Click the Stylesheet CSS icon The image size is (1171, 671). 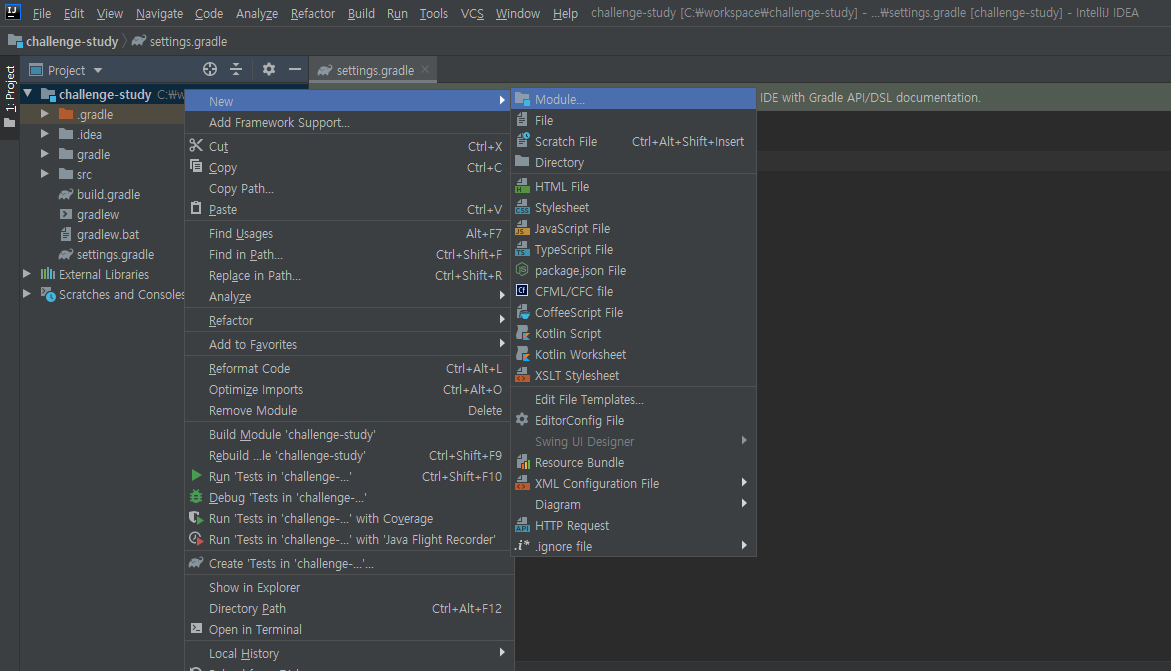[x=522, y=208]
